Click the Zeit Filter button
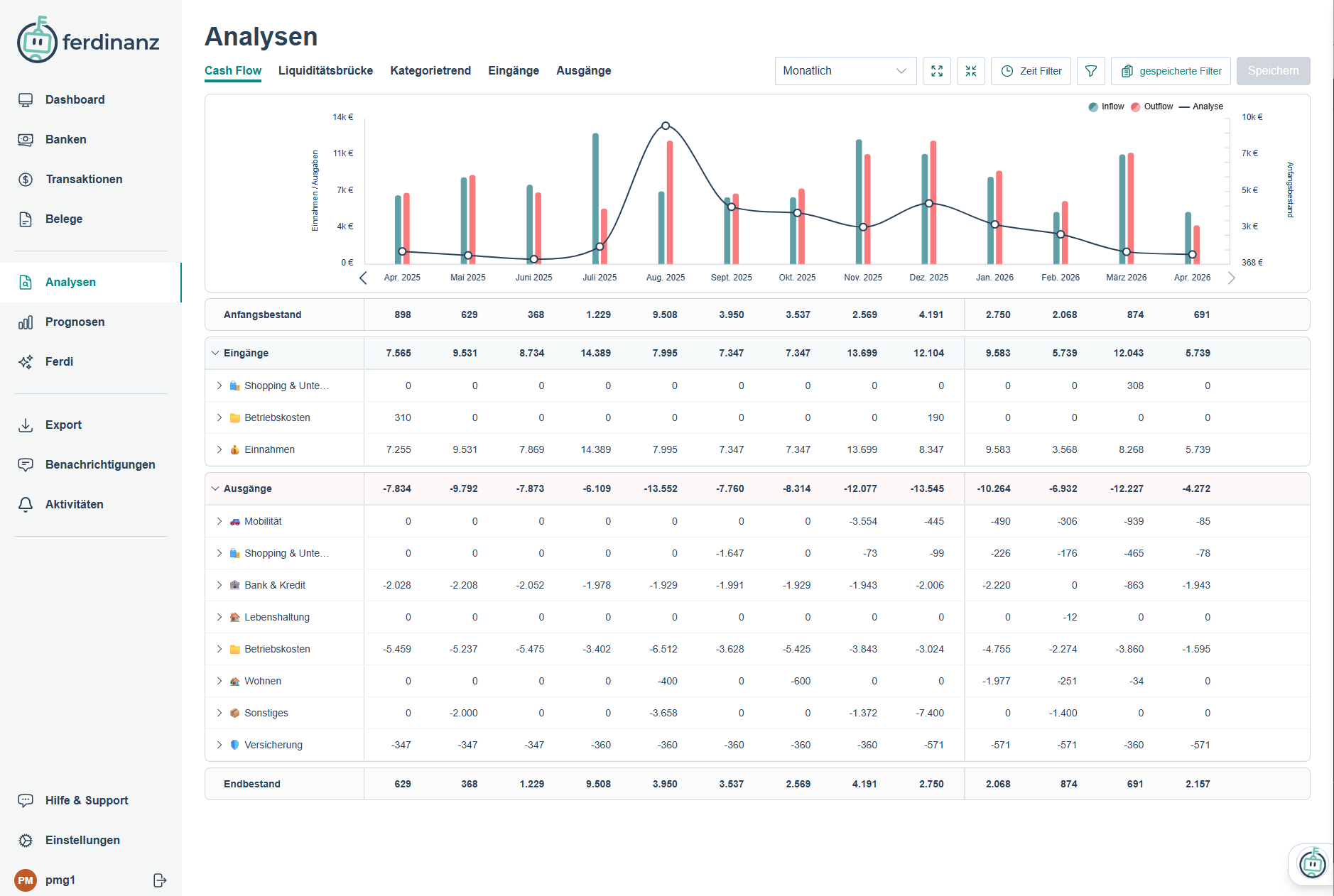This screenshot has width=1334, height=896. click(1031, 70)
